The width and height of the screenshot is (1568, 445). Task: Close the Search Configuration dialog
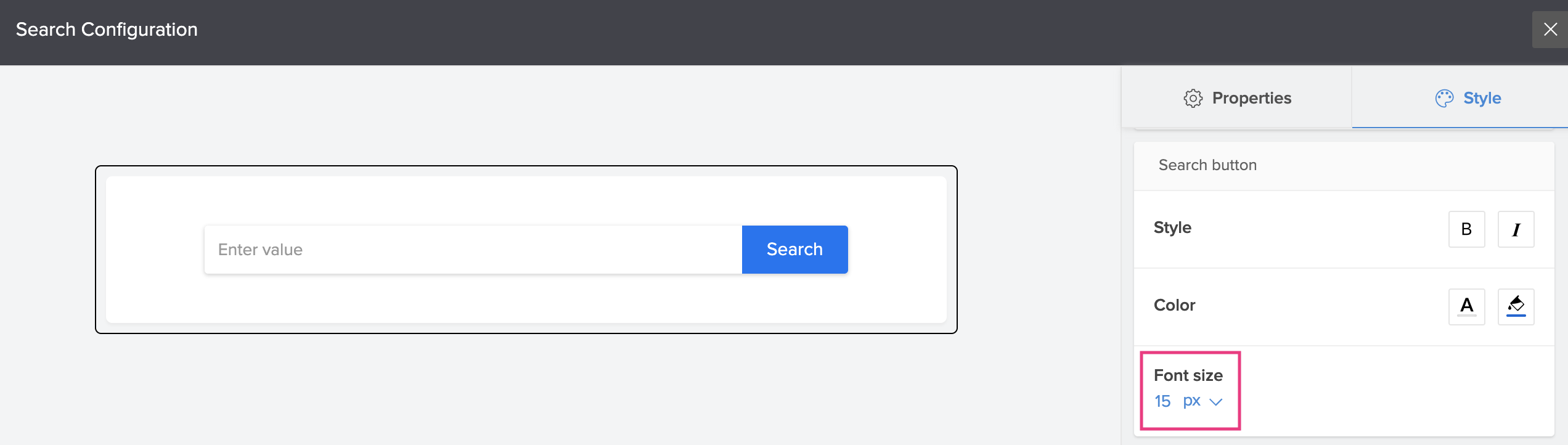click(1550, 30)
